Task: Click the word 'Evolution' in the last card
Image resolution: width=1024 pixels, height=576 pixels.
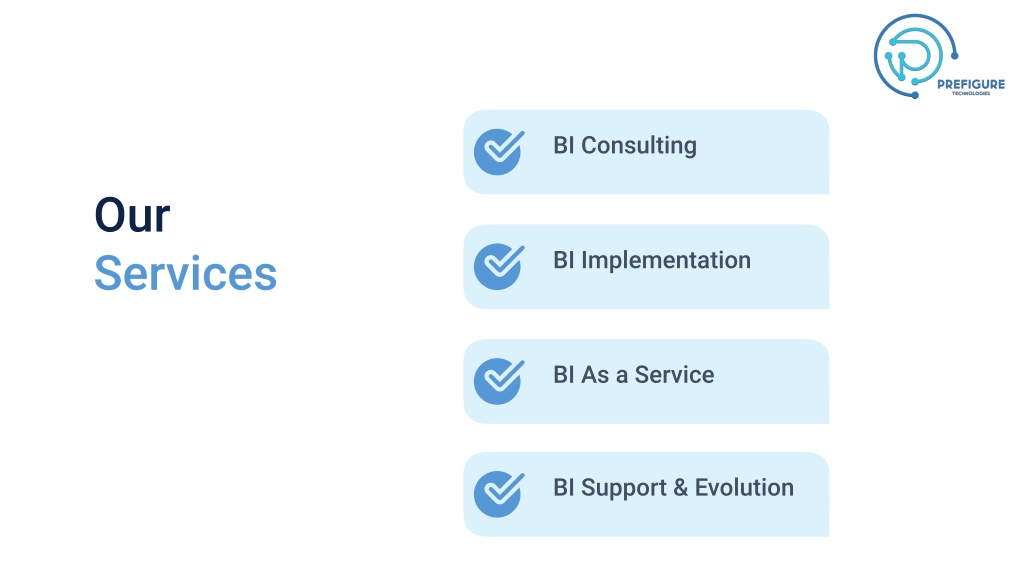Action: [x=744, y=488]
